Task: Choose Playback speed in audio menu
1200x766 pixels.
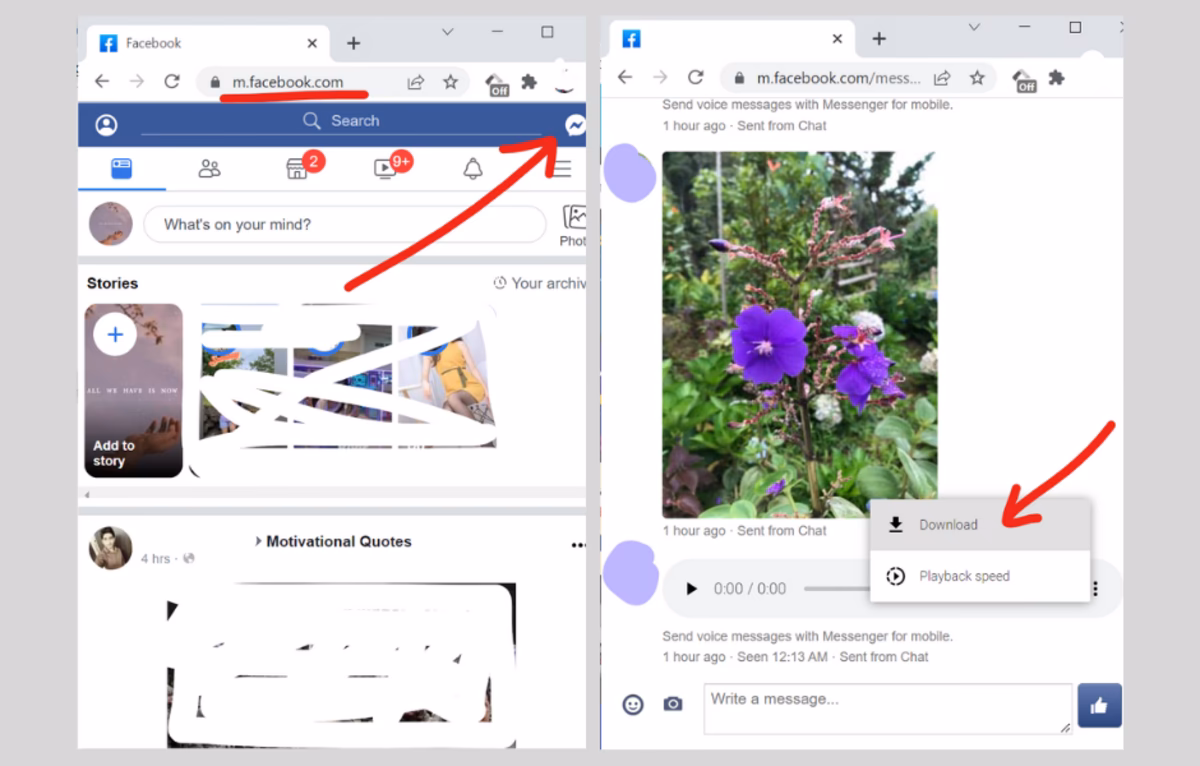Action: click(963, 576)
